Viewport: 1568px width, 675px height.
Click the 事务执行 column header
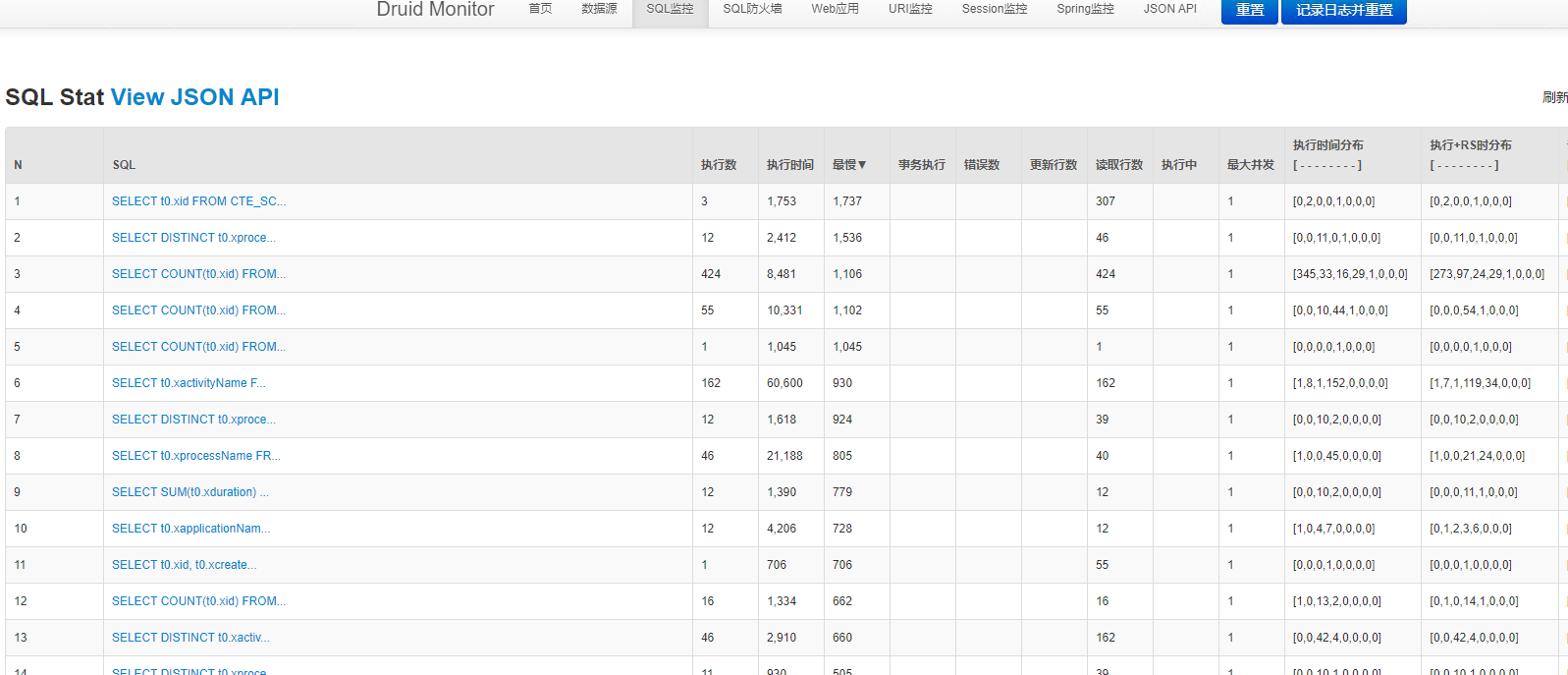[922, 165]
